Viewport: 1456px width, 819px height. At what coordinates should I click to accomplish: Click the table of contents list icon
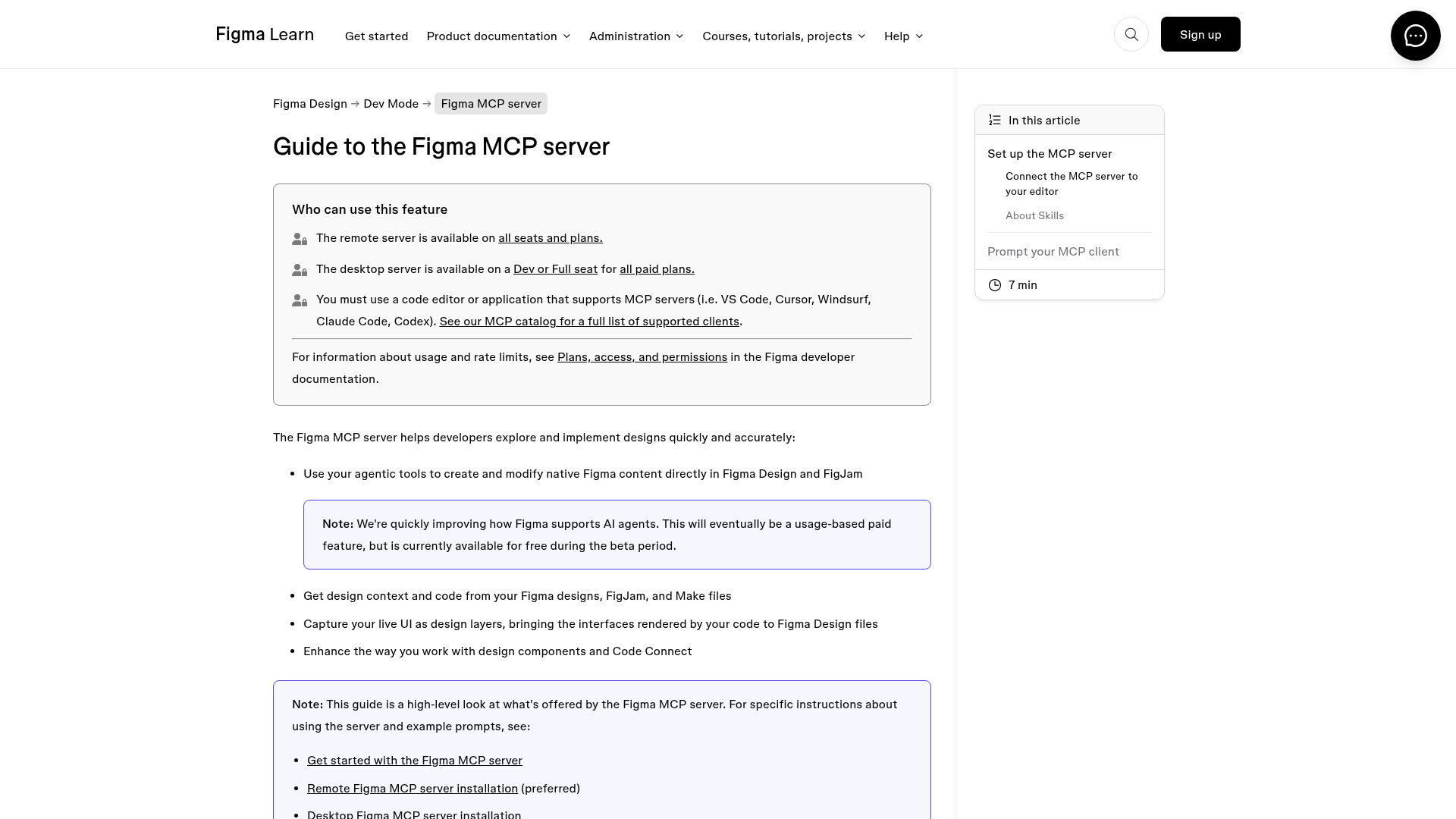(x=995, y=120)
